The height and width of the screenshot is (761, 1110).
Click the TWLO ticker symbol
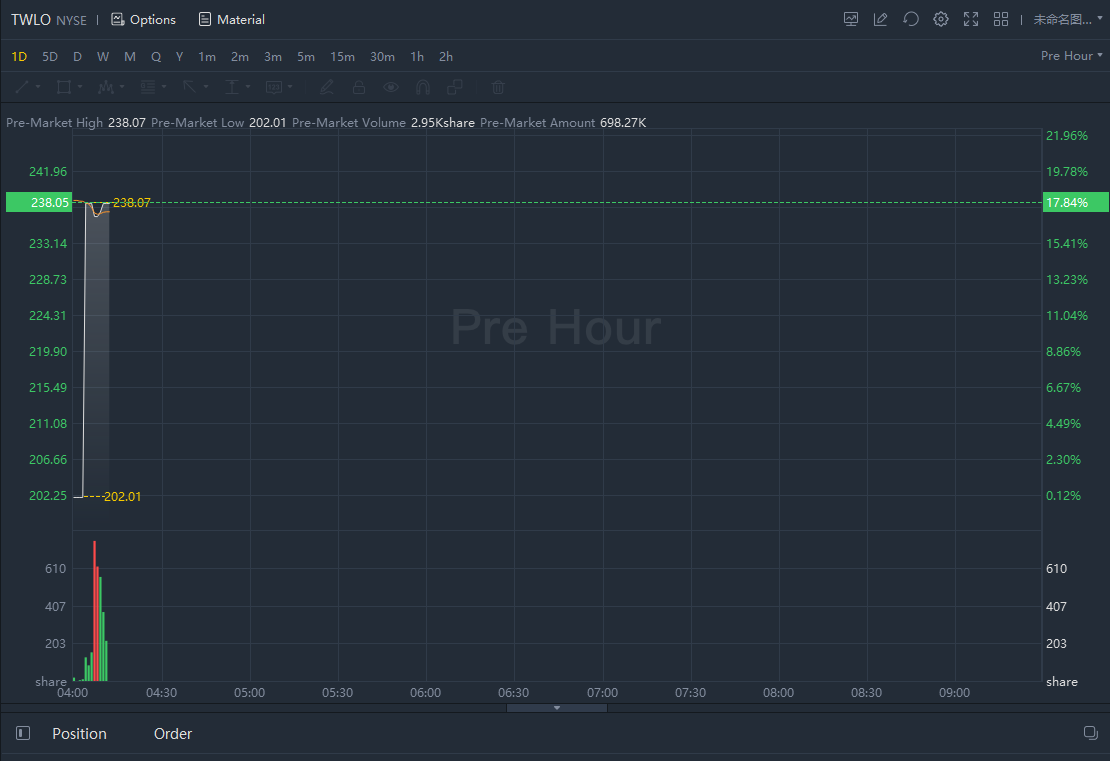[30, 20]
